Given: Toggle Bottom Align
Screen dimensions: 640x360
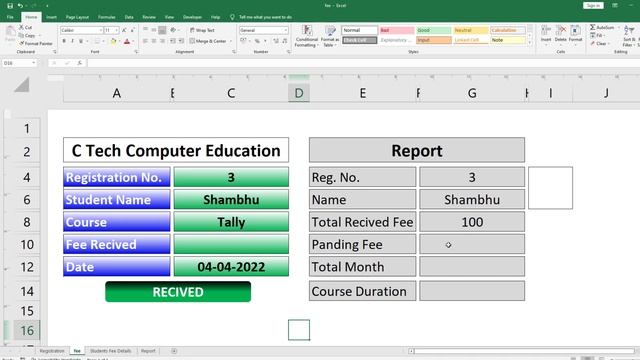Looking at the screenshot, I should 162,30.
